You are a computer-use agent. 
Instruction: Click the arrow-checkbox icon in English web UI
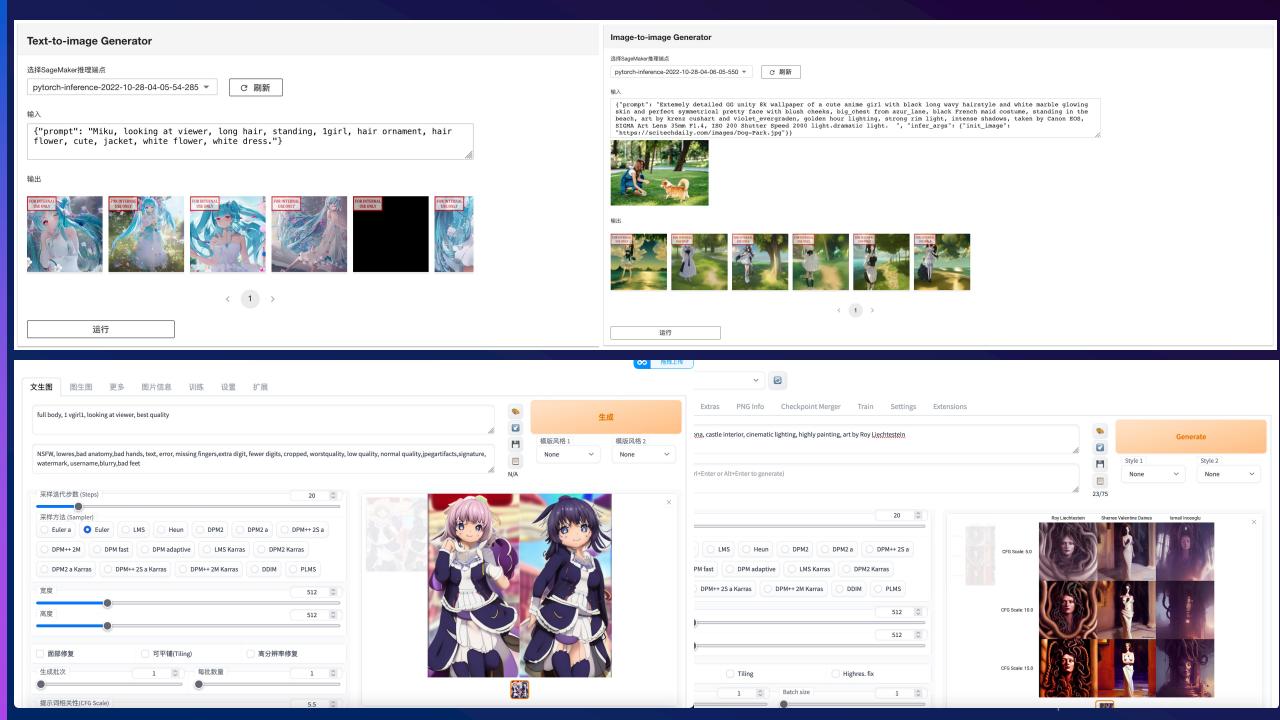(x=1100, y=448)
